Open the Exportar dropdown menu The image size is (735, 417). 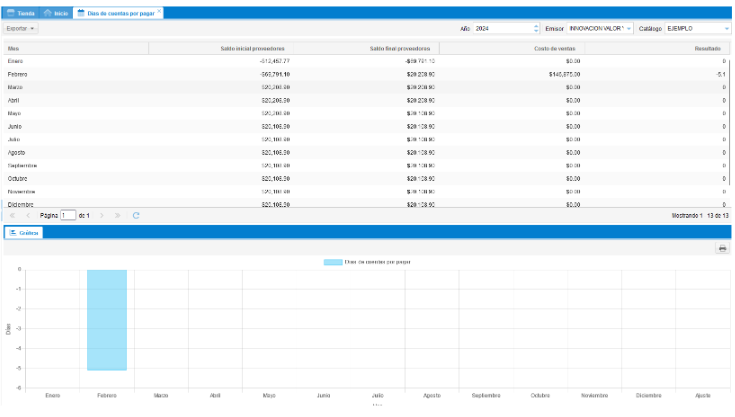(21, 29)
